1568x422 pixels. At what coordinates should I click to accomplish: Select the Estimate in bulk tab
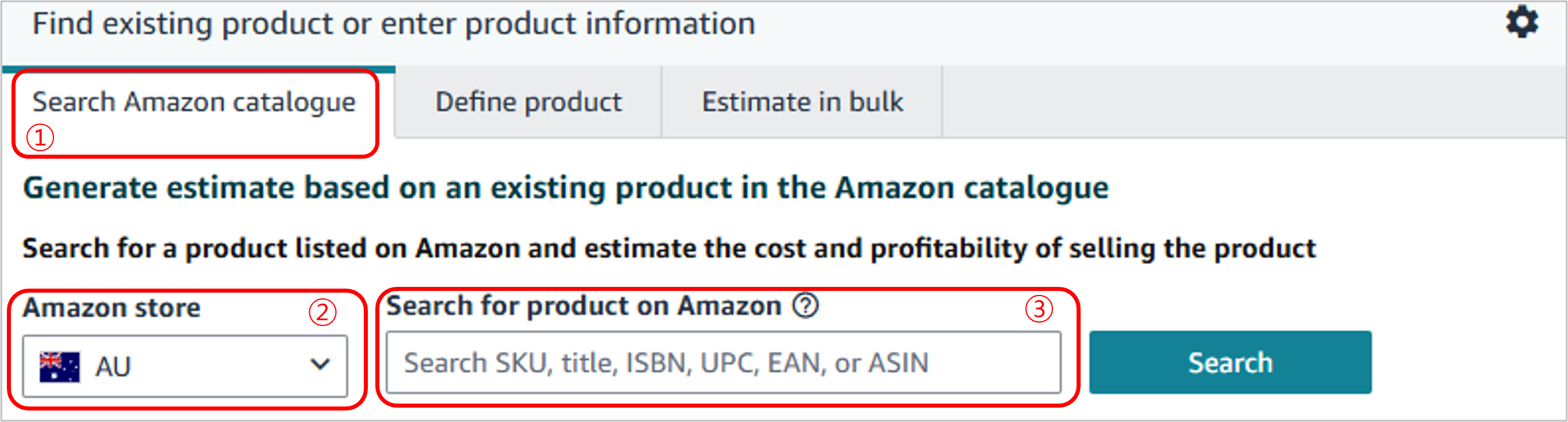(x=802, y=102)
